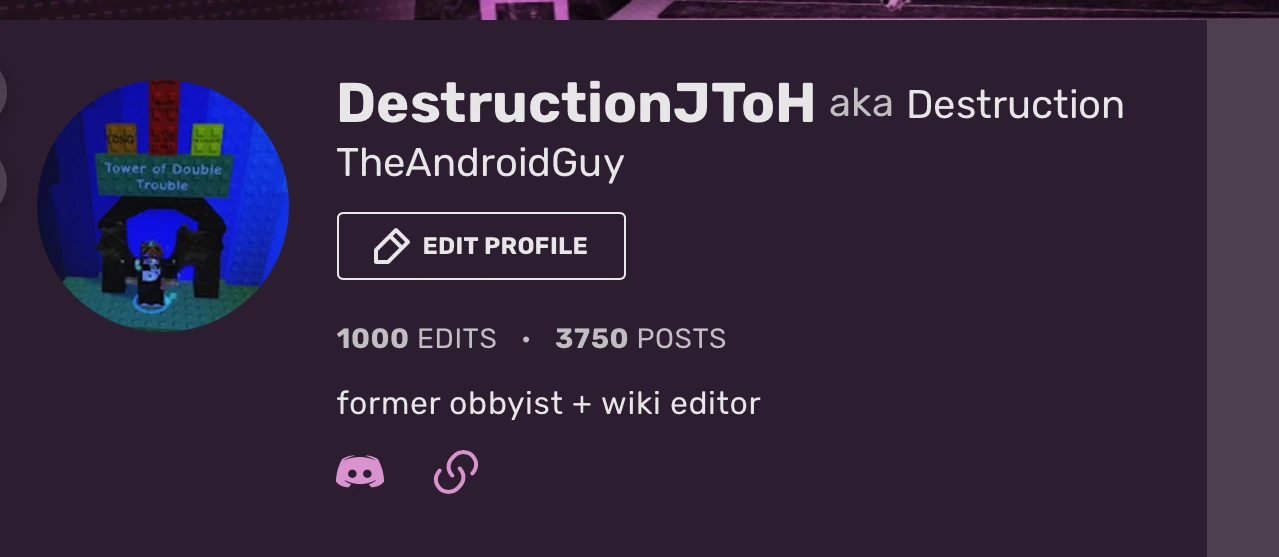Viewport: 1279px width, 557px height.
Task: Click the dot separator between edits and posts
Action: tap(526, 340)
